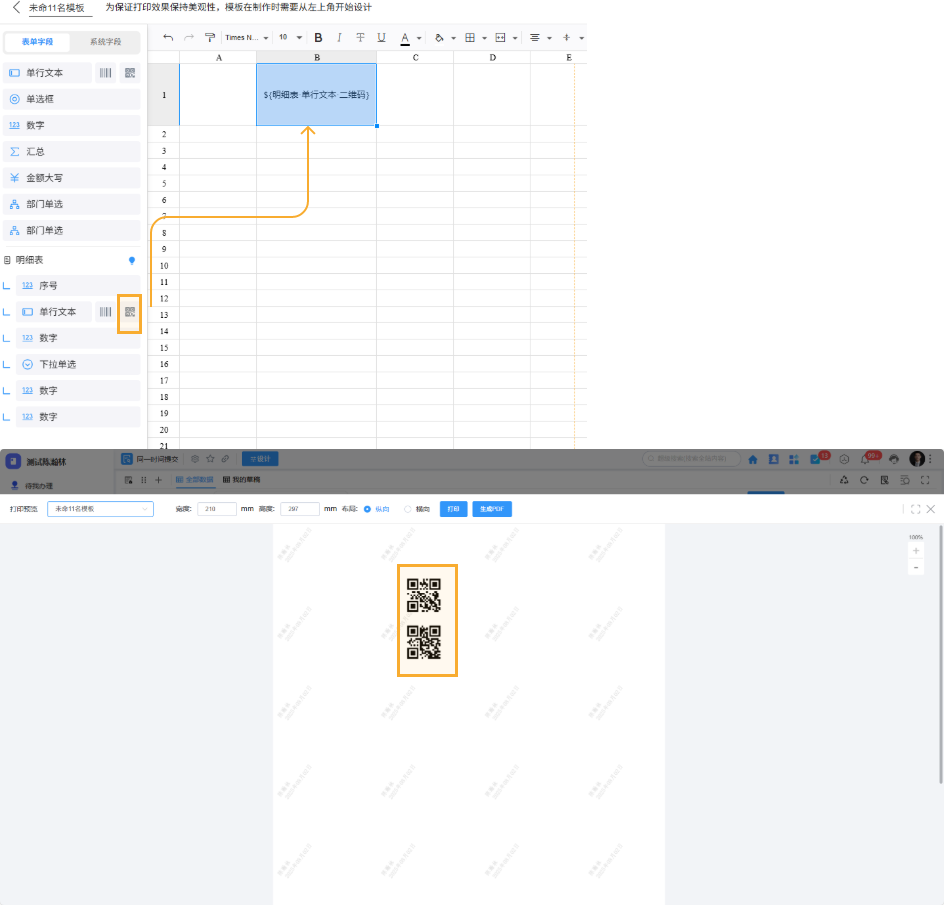
Task: Click the 生成PDF button
Action: [x=492, y=509]
